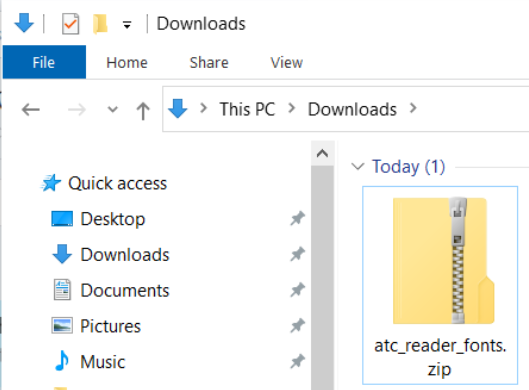The height and width of the screenshot is (390, 529).
Task: Click the Pictures landscape icon in sidebar
Action: (x=62, y=326)
